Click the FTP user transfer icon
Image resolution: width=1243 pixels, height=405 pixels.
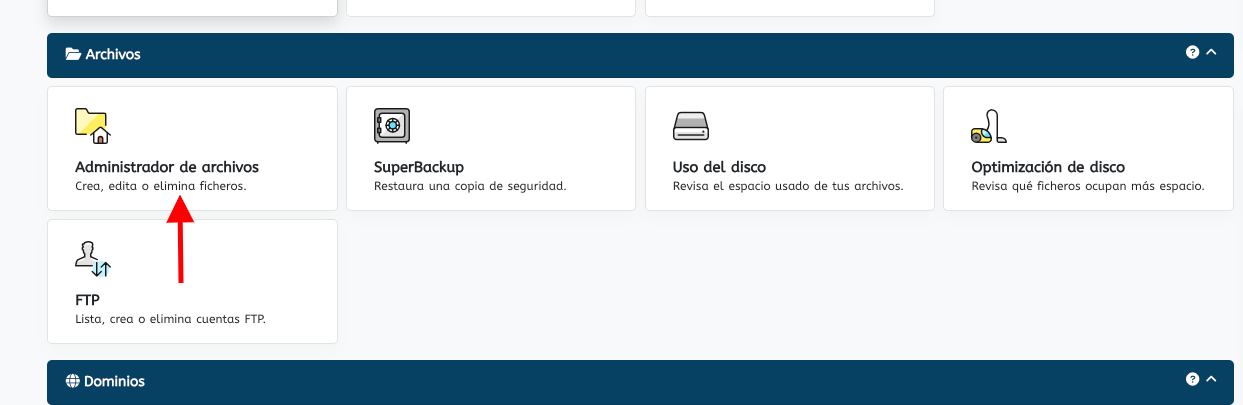(93, 258)
